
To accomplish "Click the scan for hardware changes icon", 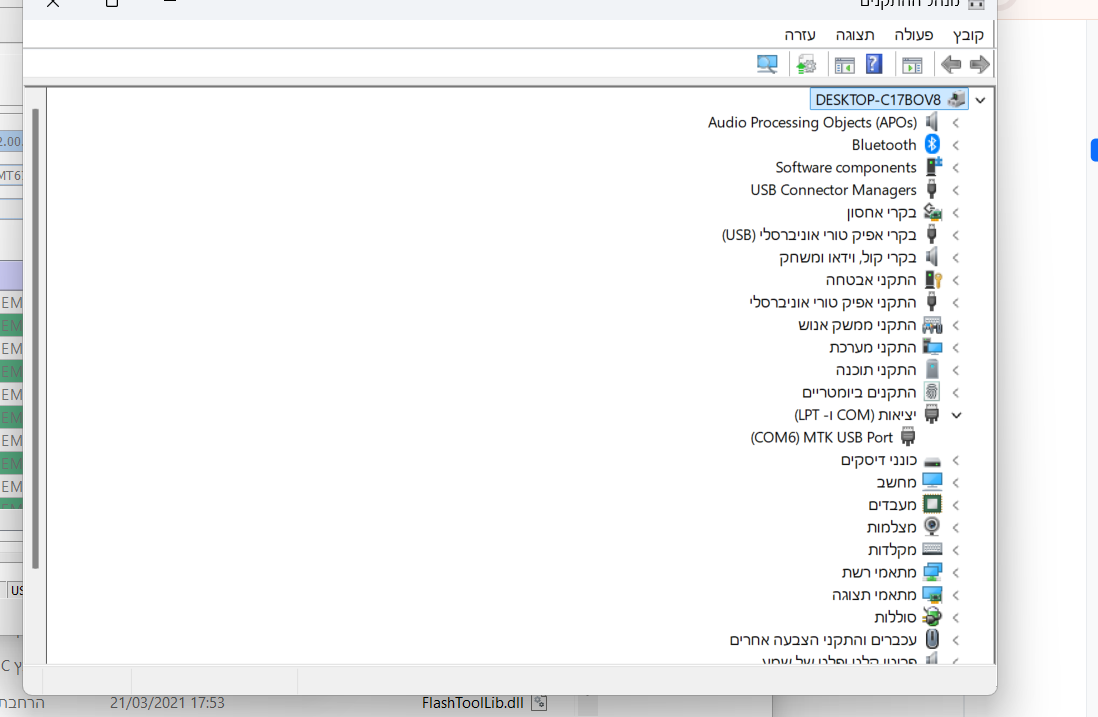I will tap(767, 64).
